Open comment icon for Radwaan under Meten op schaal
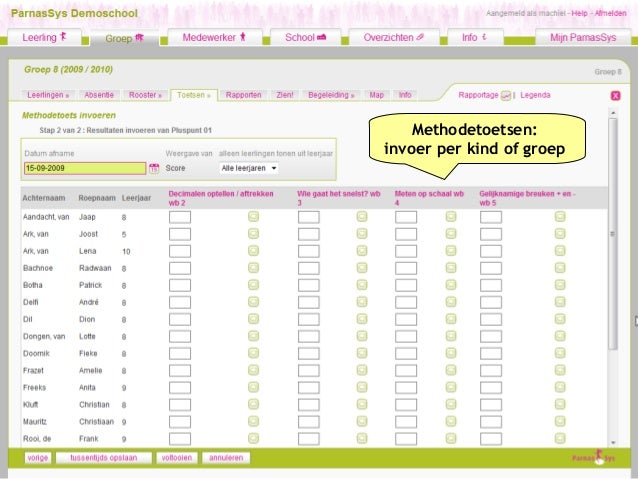The height and width of the screenshot is (479, 638). (x=451, y=268)
